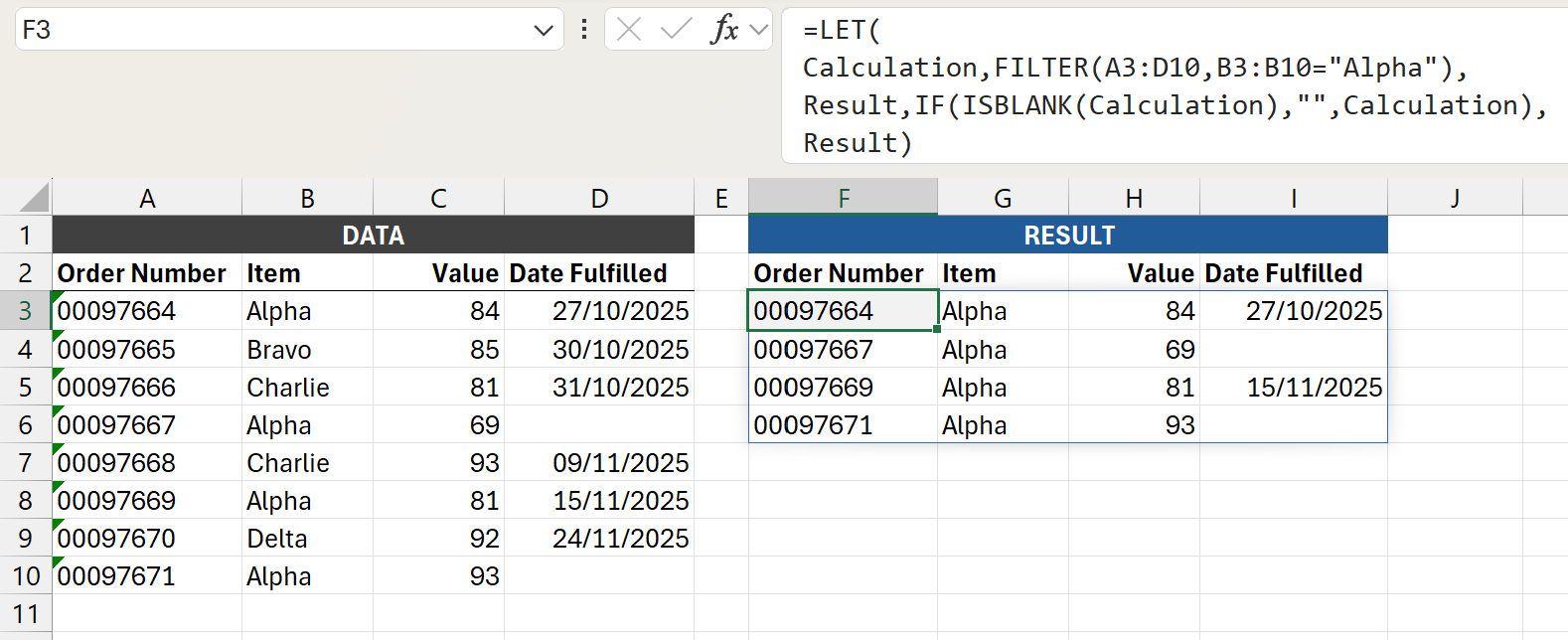Click Date Fulfilled header in DATA table
The image size is (1568, 640).
pos(599,273)
